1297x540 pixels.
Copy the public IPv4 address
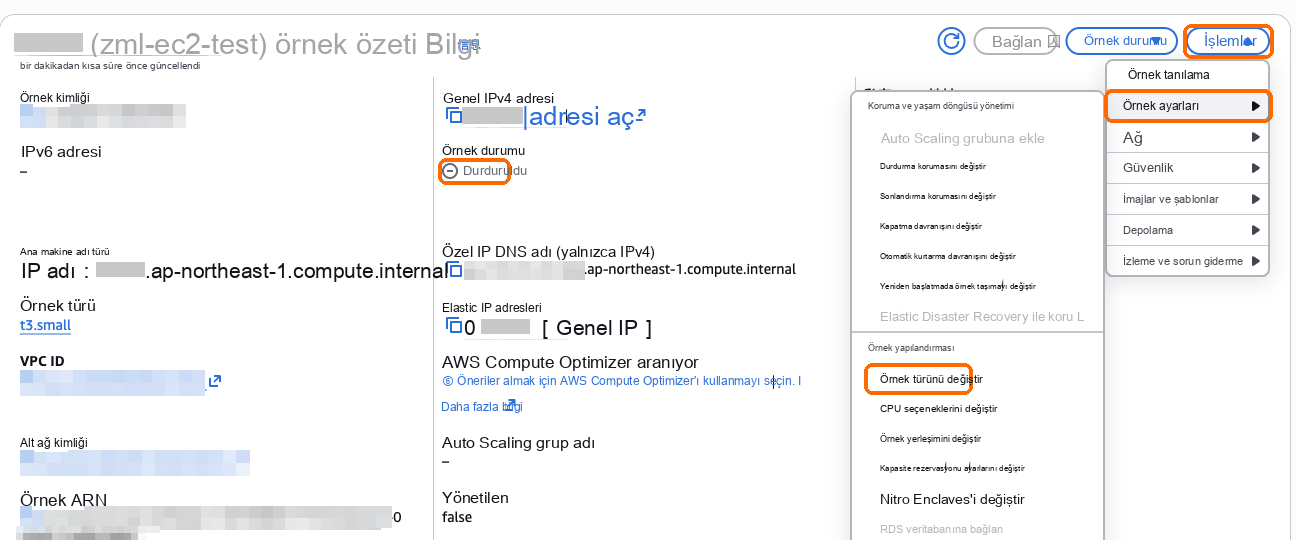[x=454, y=116]
